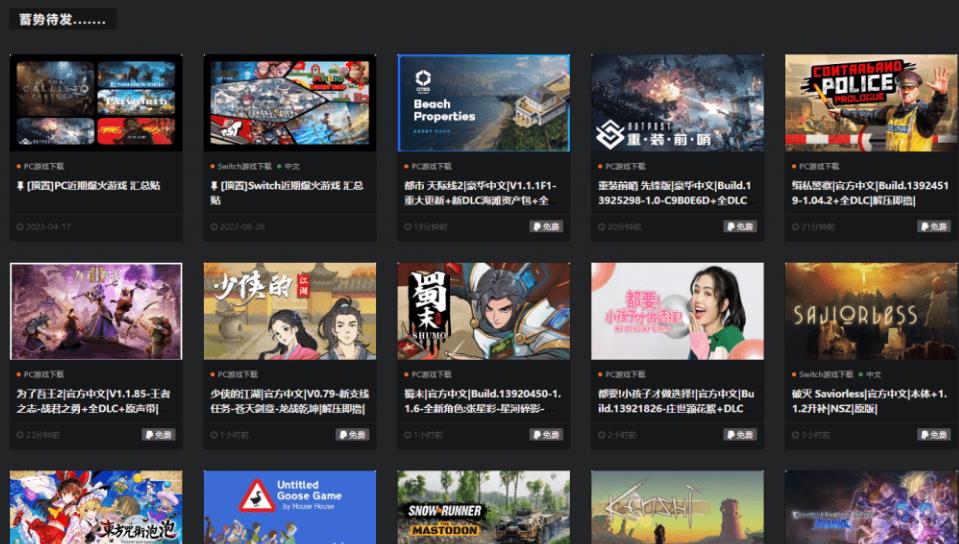Viewport: 959px width, 544px height.
Task: Click date 2023-04-17 on PC汇总贴 card
Action: click(44, 226)
